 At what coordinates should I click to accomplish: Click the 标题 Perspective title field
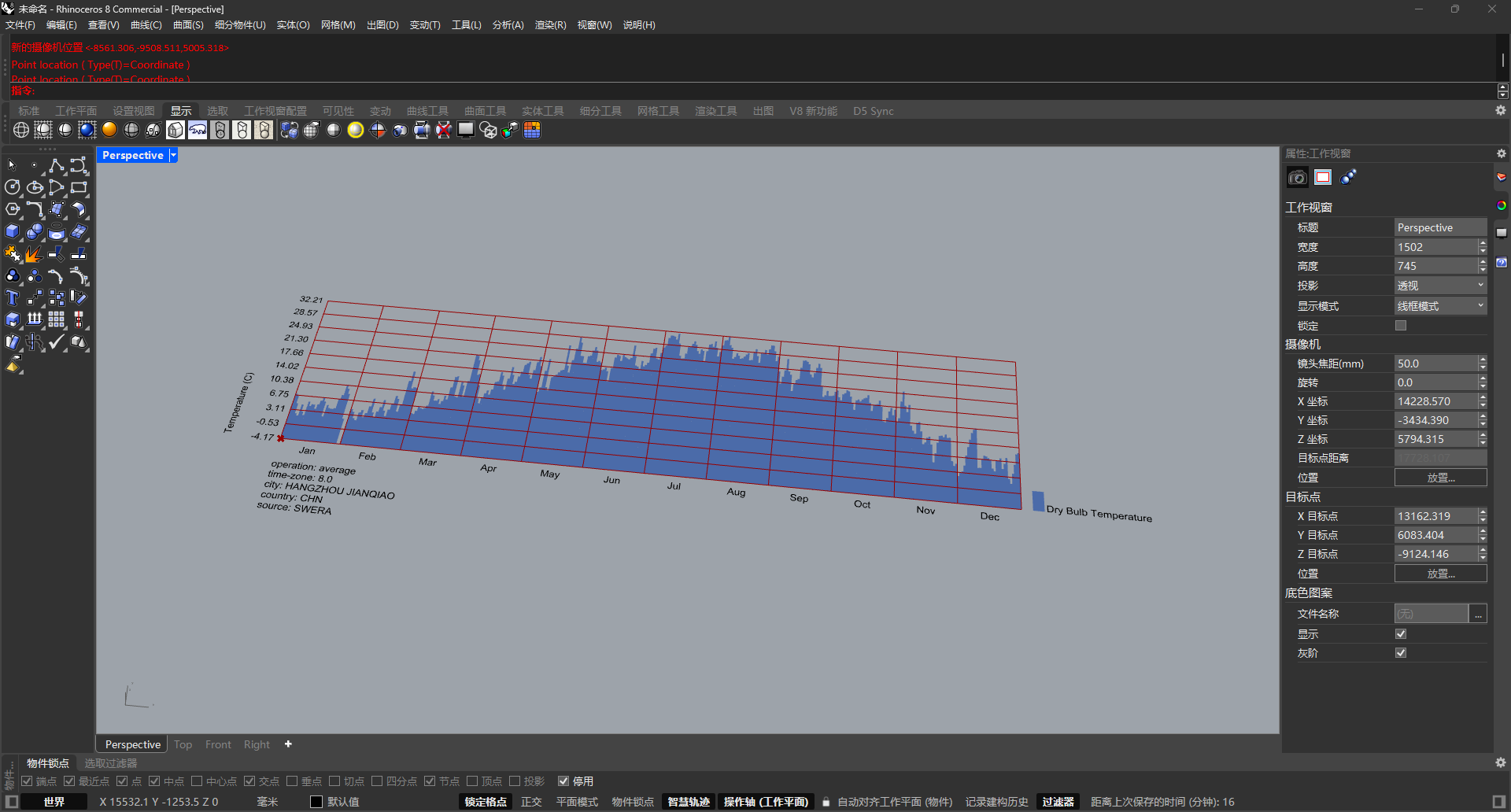coord(1440,227)
